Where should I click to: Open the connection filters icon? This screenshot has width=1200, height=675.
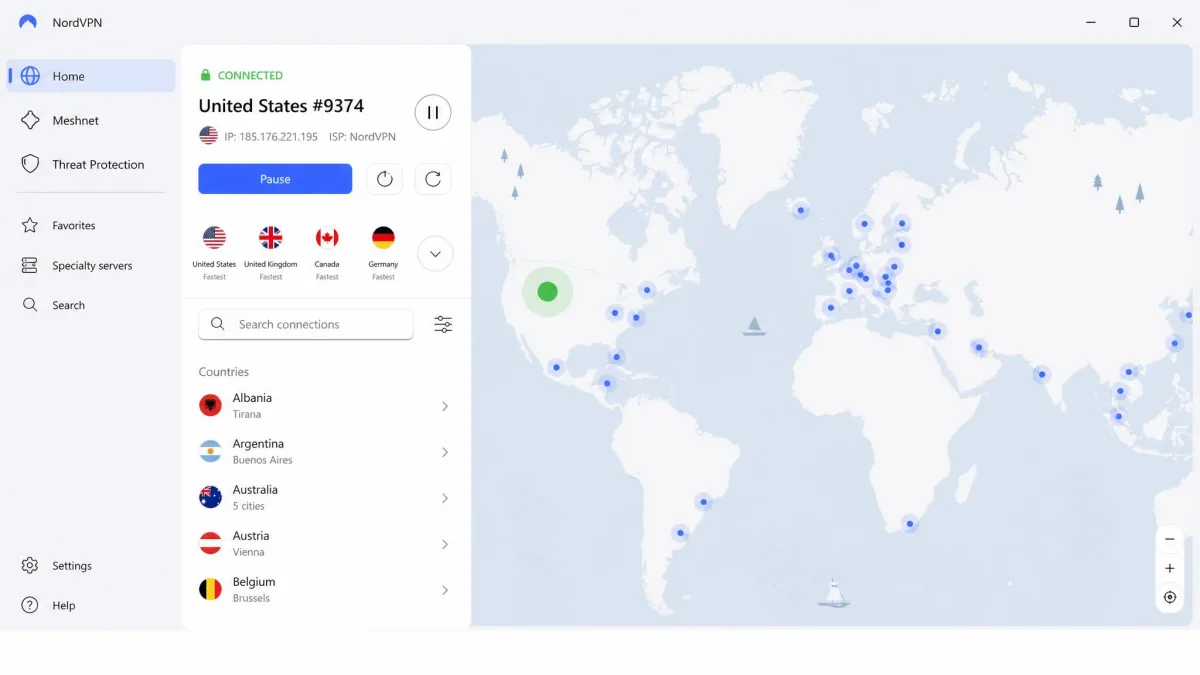pos(443,324)
